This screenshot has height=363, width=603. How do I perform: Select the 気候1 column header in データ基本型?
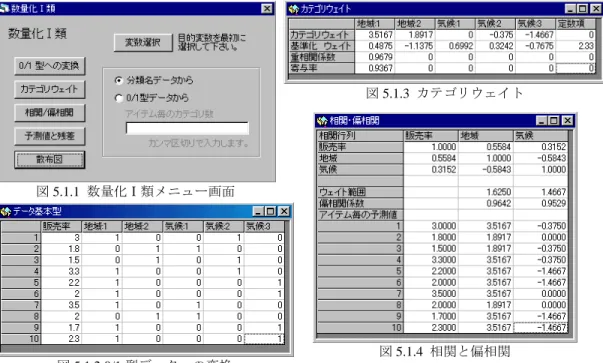pos(183,226)
